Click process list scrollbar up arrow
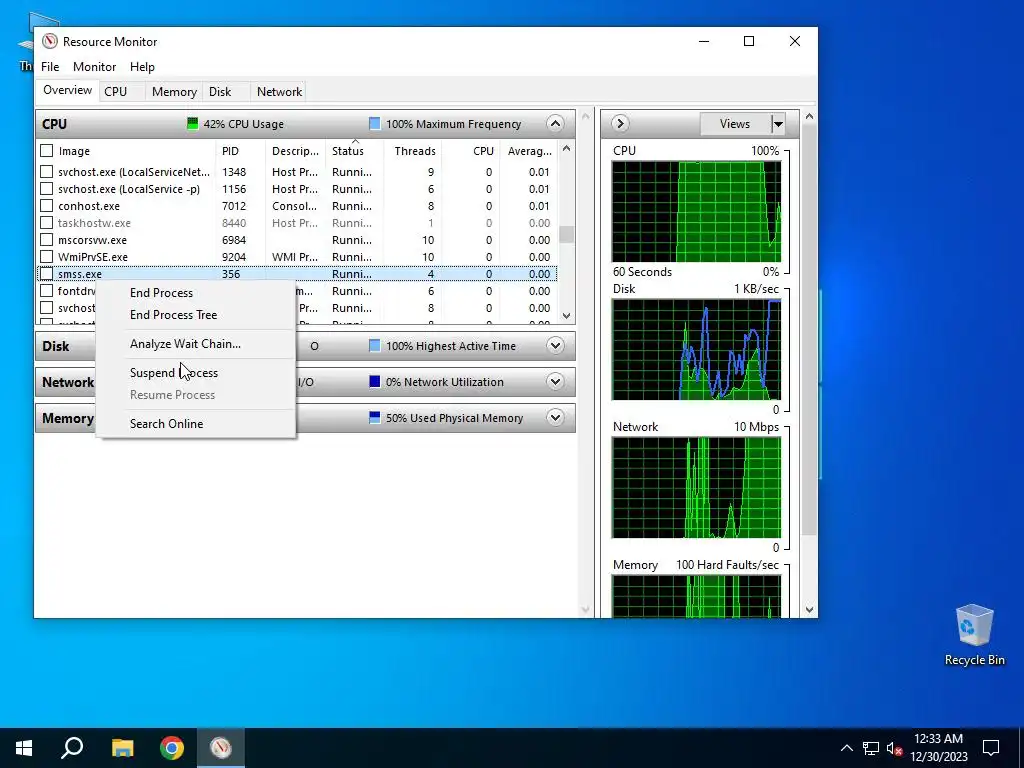The width and height of the screenshot is (1024, 768). [x=566, y=149]
